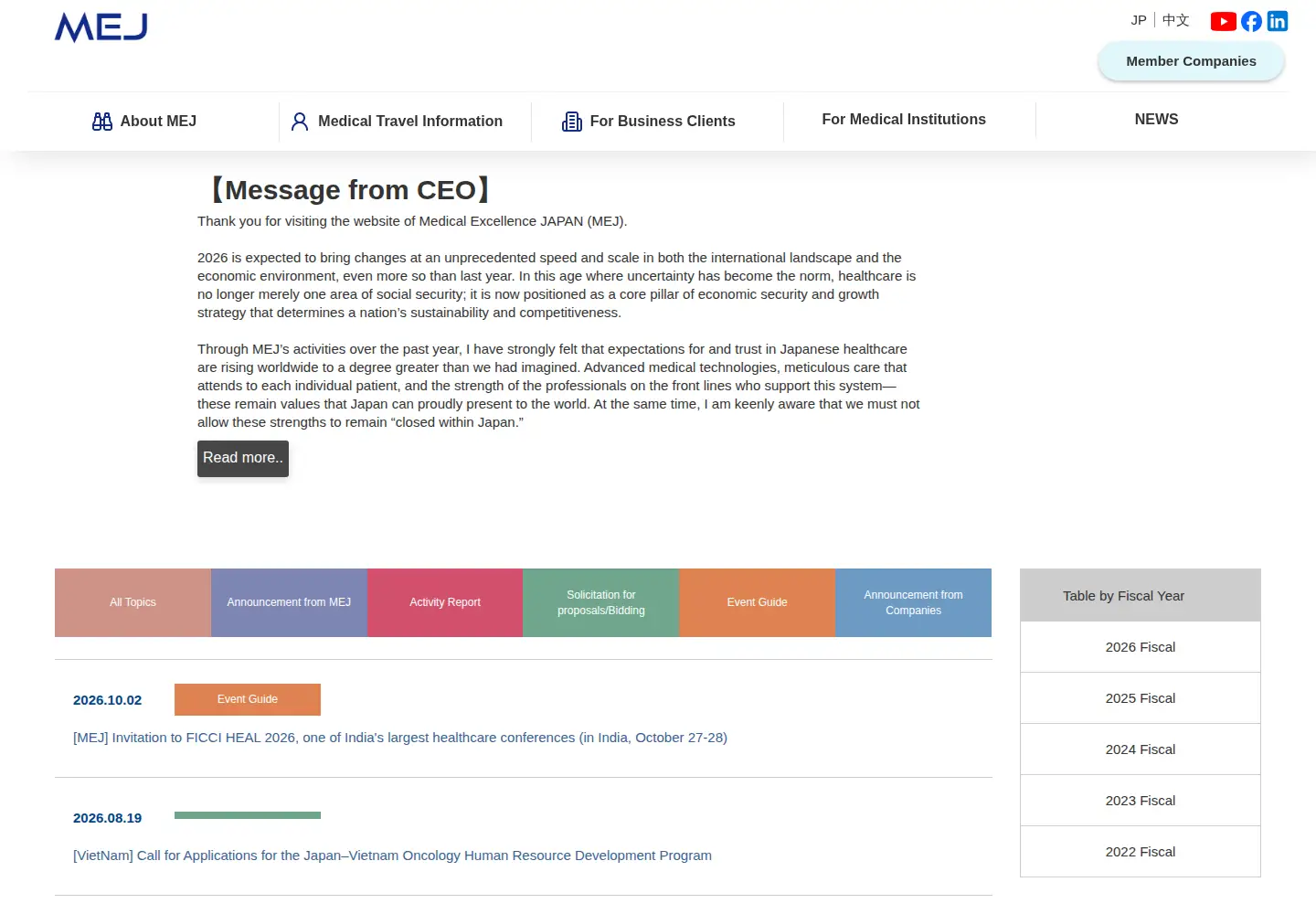This screenshot has height=914, width=1316.
Task: Switch language to JP
Action: [x=1139, y=20]
